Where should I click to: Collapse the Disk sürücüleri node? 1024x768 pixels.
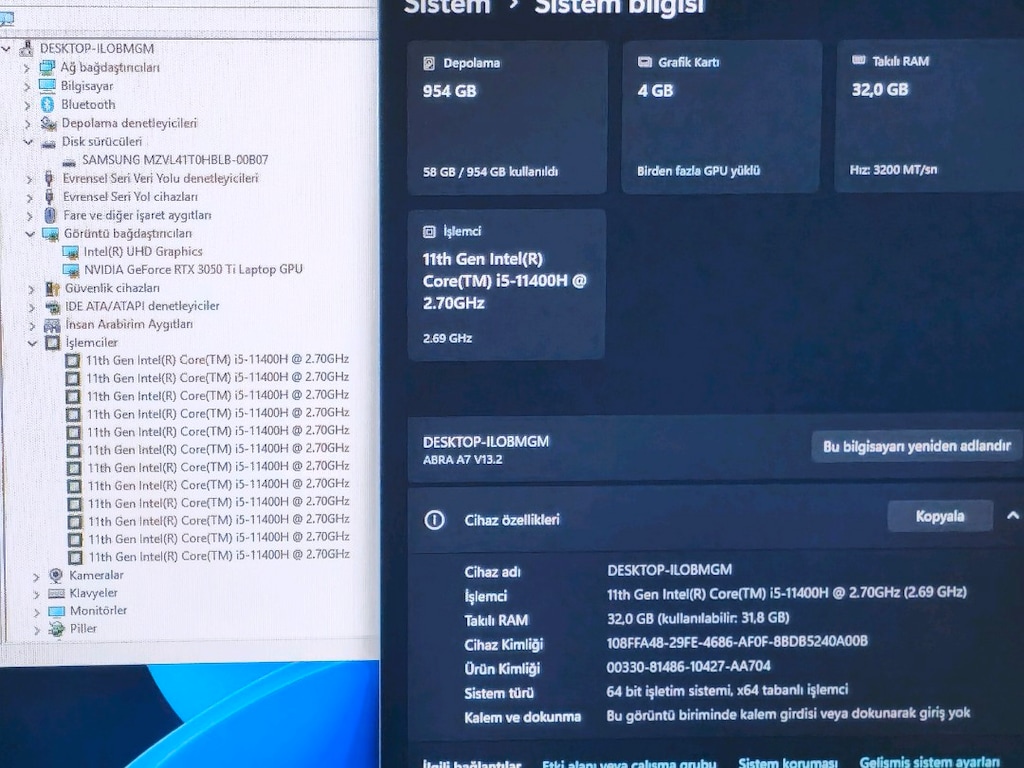[x=28, y=142]
